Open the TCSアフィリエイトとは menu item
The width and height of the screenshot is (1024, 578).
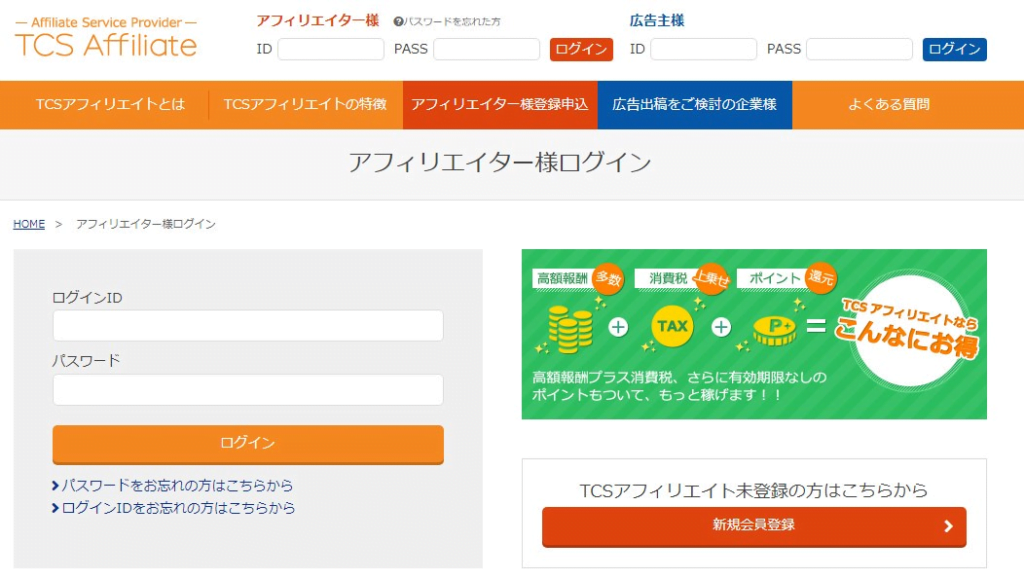pyautogui.click(x=110, y=104)
